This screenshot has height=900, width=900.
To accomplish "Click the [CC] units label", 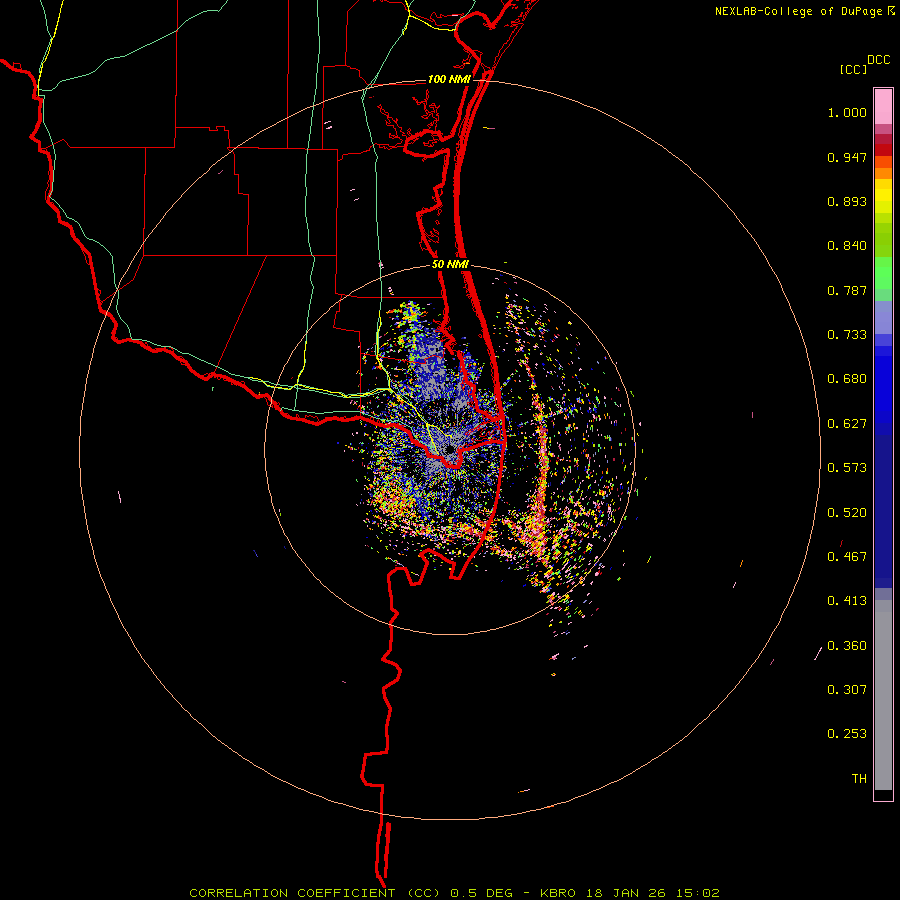I will pos(854,69).
